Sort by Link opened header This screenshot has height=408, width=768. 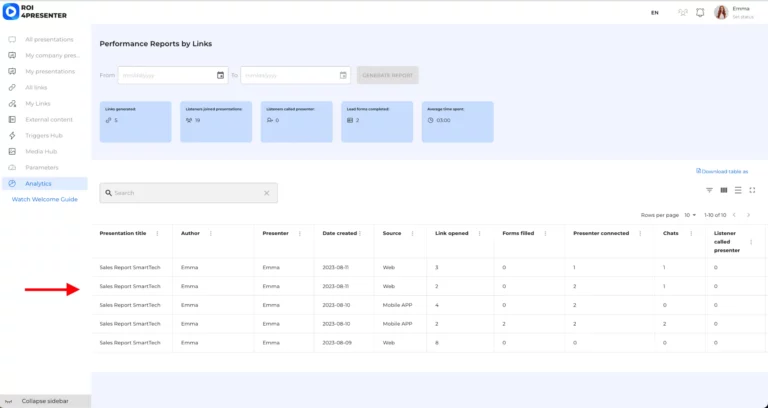pos(452,234)
